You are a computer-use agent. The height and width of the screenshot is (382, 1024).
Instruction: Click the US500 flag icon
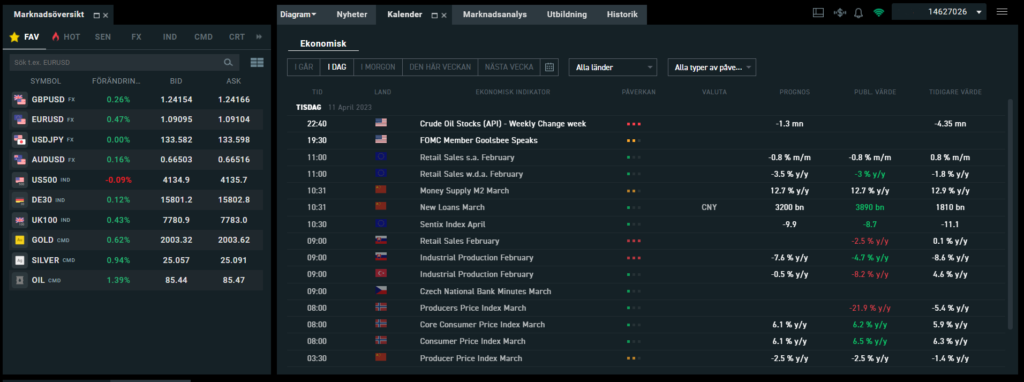tap(20, 180)
